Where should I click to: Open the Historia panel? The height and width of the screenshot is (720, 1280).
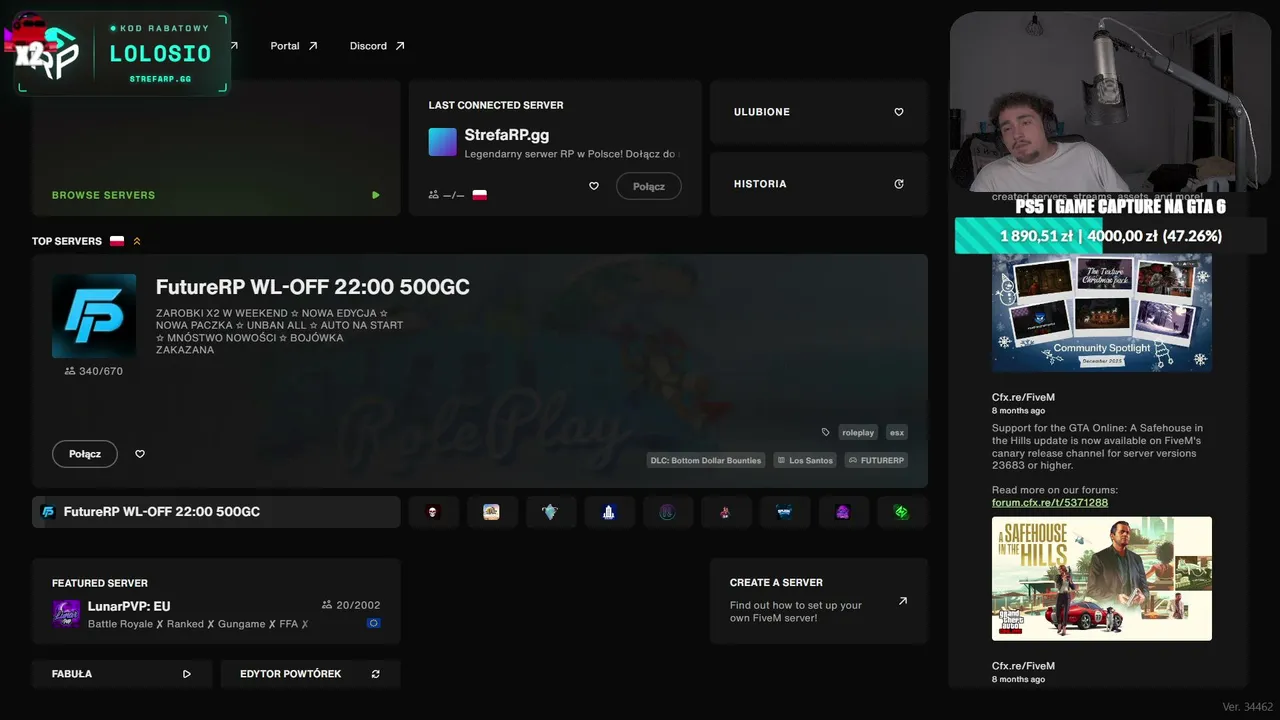(819, 184)
